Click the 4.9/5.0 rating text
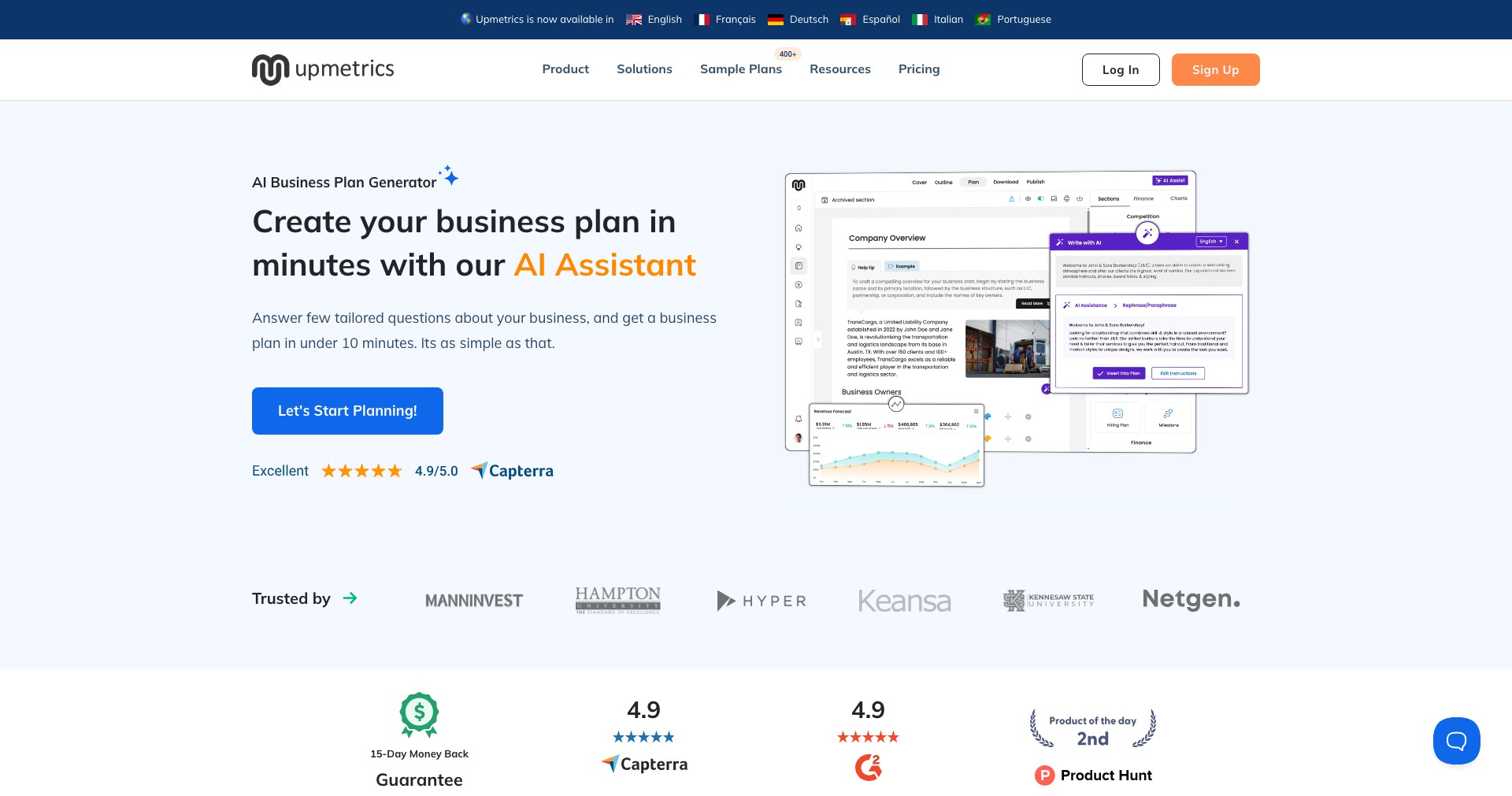The width and height of the screenshot is (1512, 796). click(x=436, y=471)
